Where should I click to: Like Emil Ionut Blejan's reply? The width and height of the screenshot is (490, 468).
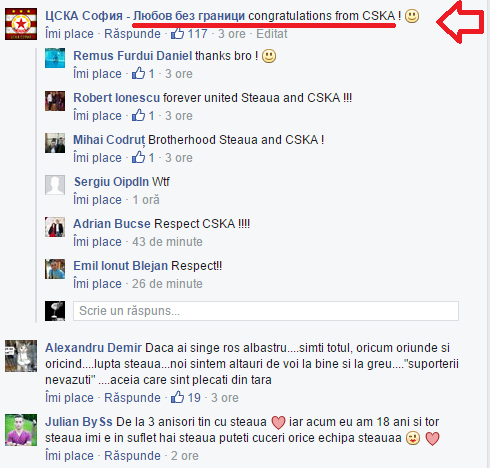coord(97,284)
